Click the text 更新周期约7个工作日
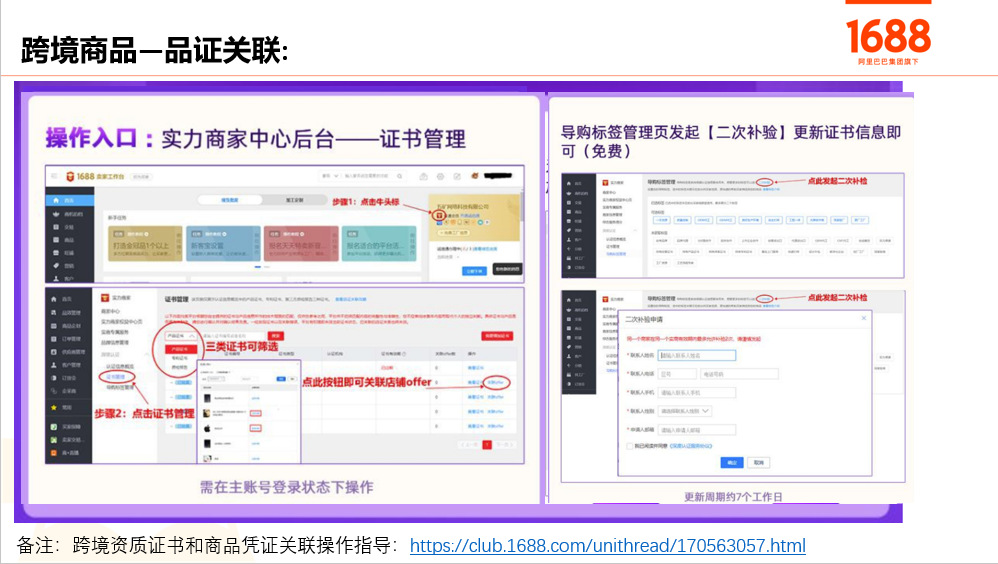Screen dimensions: 998x564 (733, 497)
